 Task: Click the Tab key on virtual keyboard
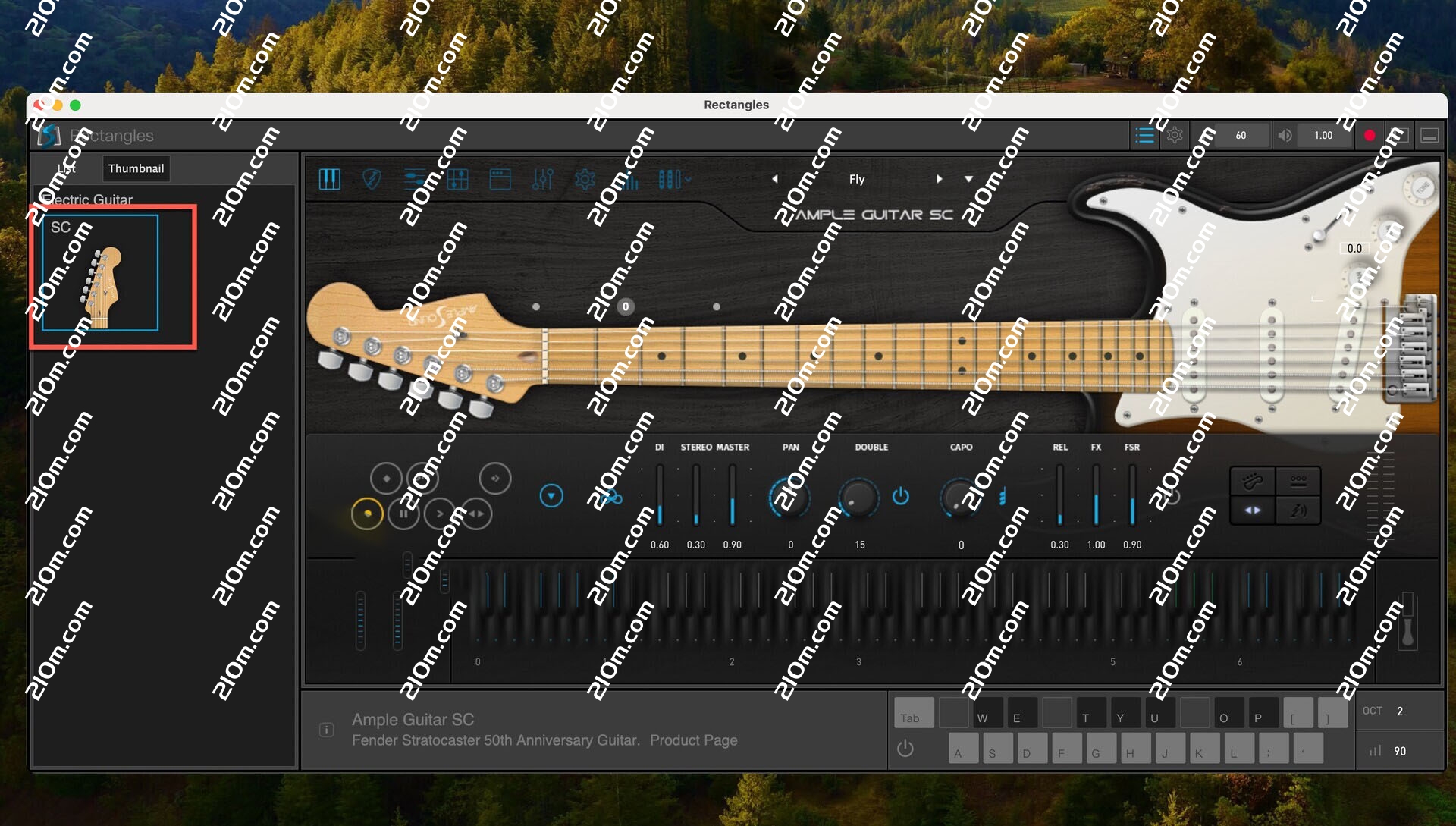[914, 713]
